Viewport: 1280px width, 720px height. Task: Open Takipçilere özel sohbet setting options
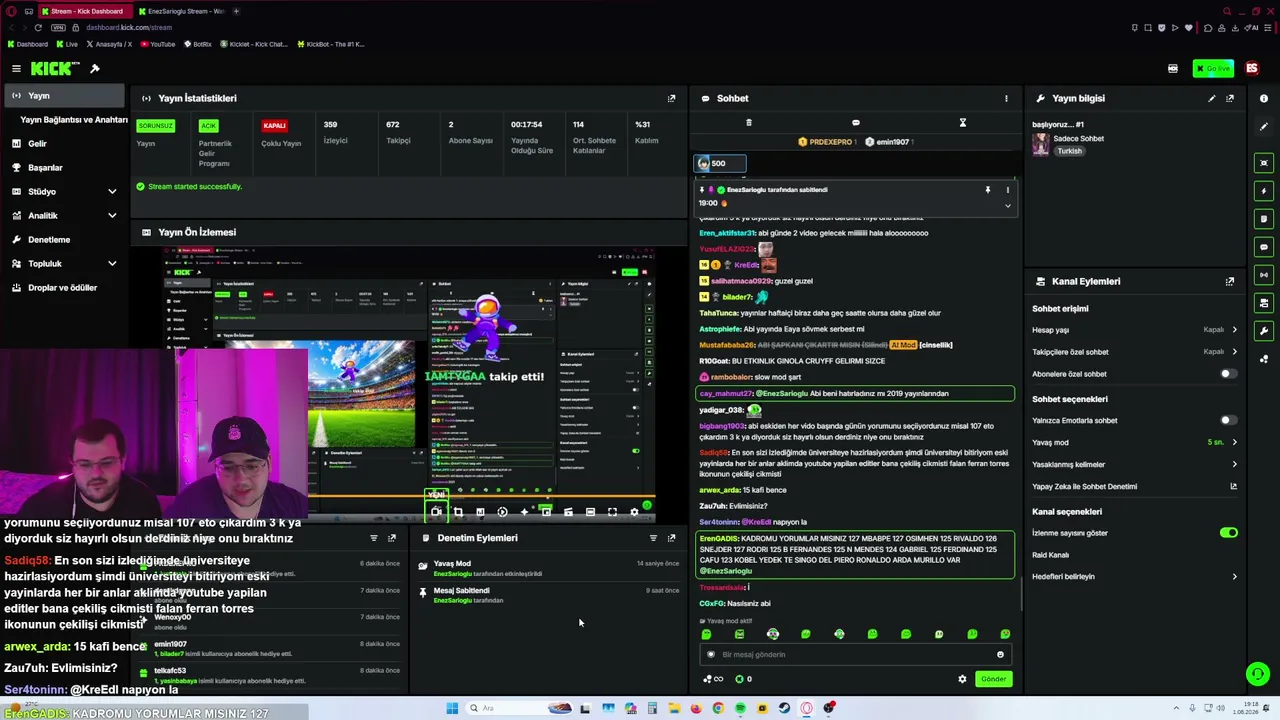coord(1135,352)
